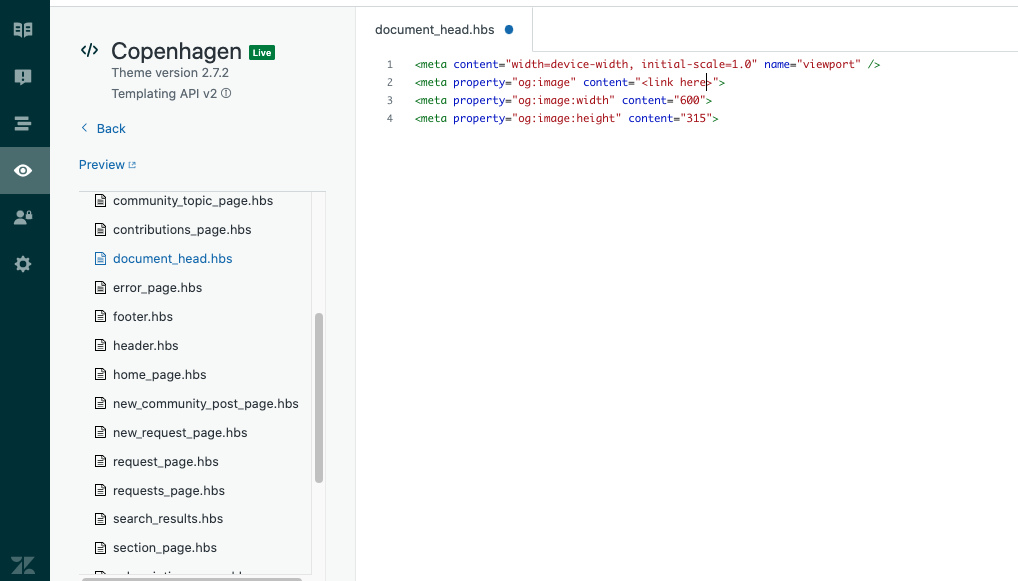Select the Customize design eye icon
Screen dimensions: 1018x581
coord(23,171)
